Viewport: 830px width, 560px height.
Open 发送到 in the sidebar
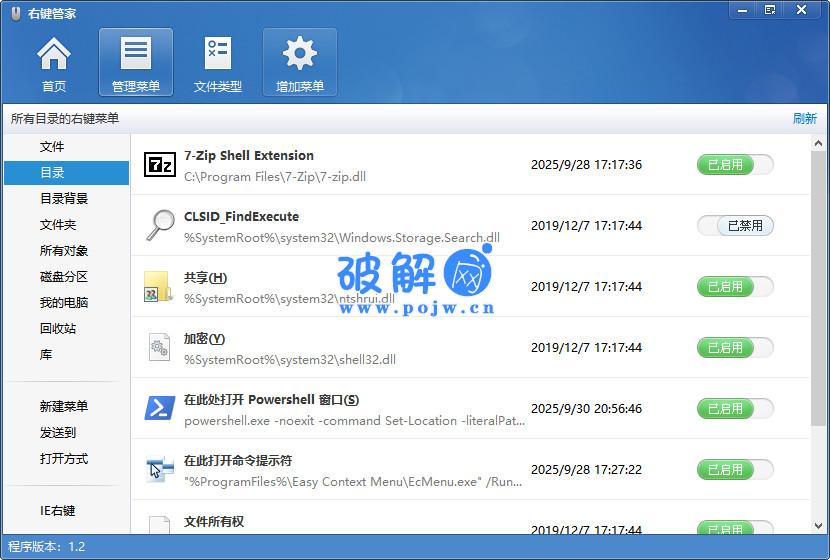click(67, 432)
